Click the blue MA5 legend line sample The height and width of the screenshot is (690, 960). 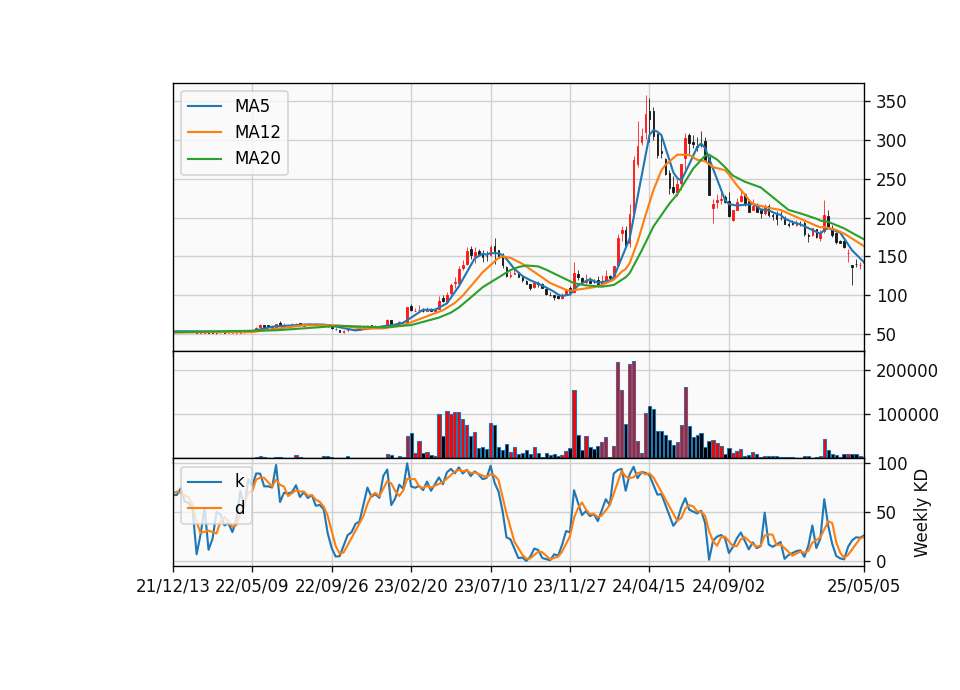click(204, 106)
